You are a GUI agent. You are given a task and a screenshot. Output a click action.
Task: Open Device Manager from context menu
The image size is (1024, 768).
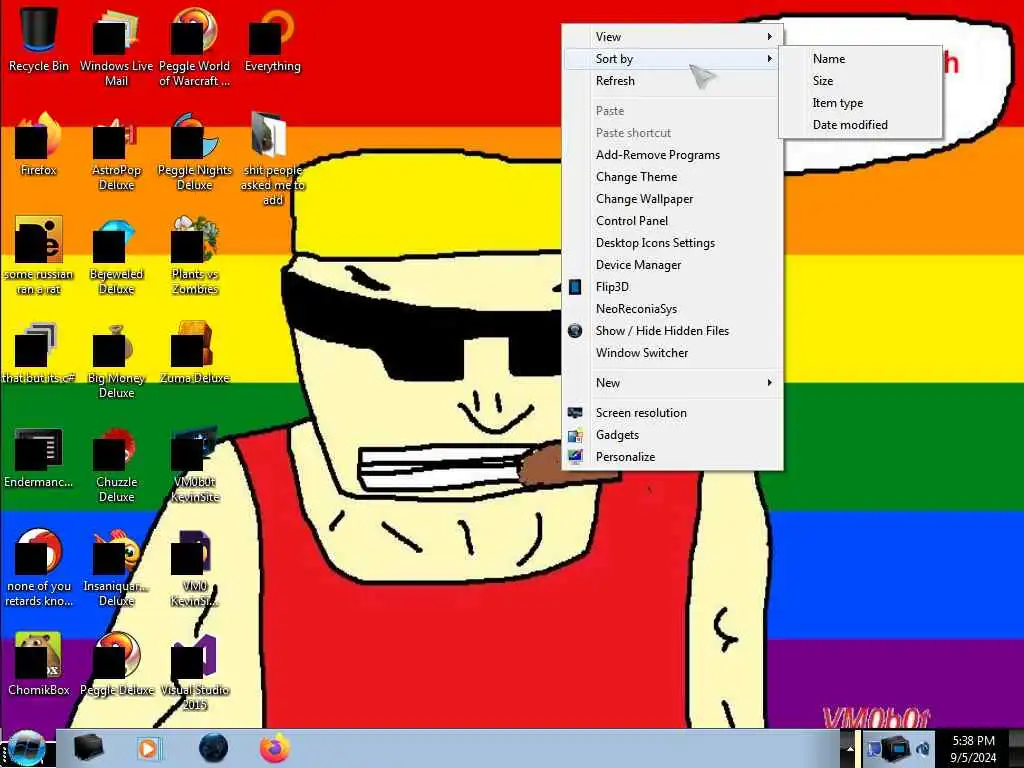coord(673,264)
